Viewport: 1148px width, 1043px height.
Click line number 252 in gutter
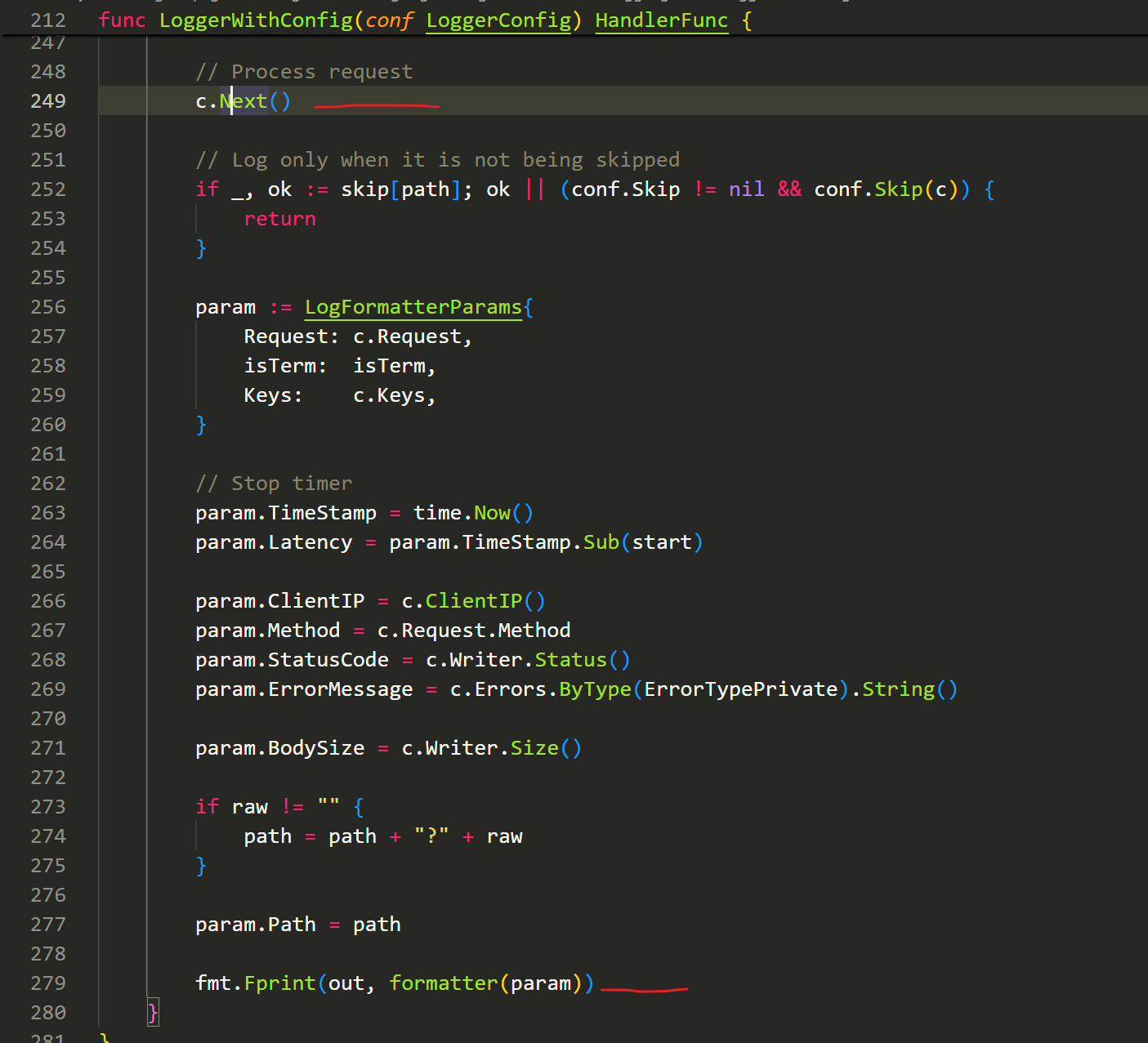tap(48, 189)
